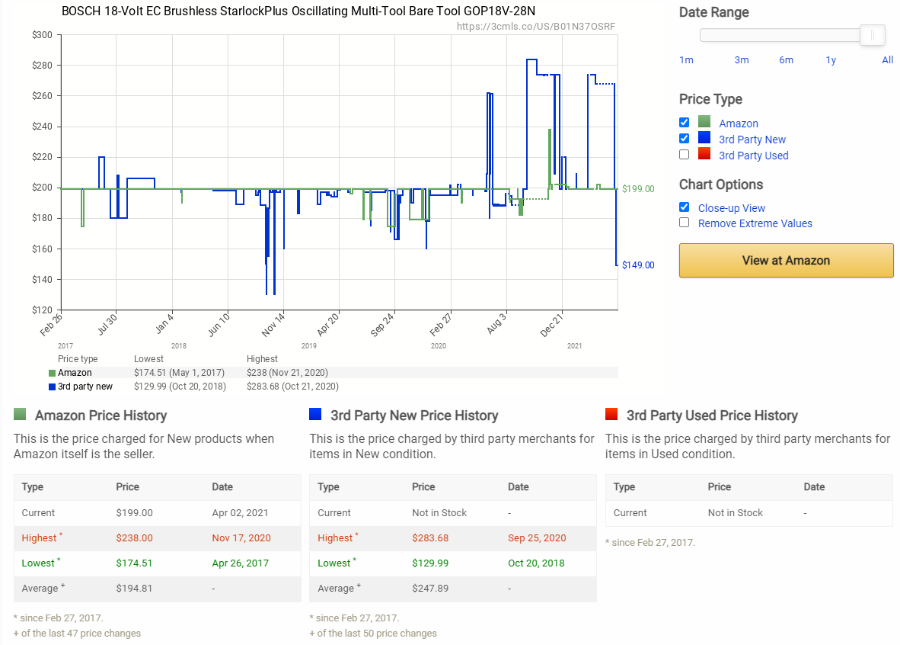
Task: Click the green Amazon price type swatch
Action: [704, 122]
